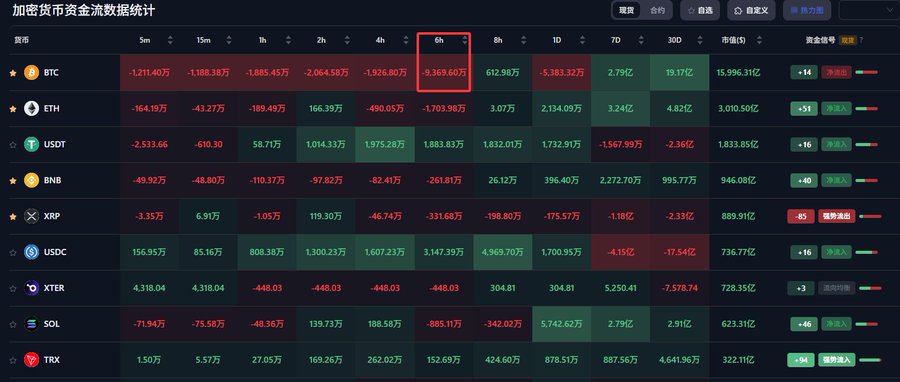
Task: Sort by 市值($) column arrows
Action: [759, 40]
